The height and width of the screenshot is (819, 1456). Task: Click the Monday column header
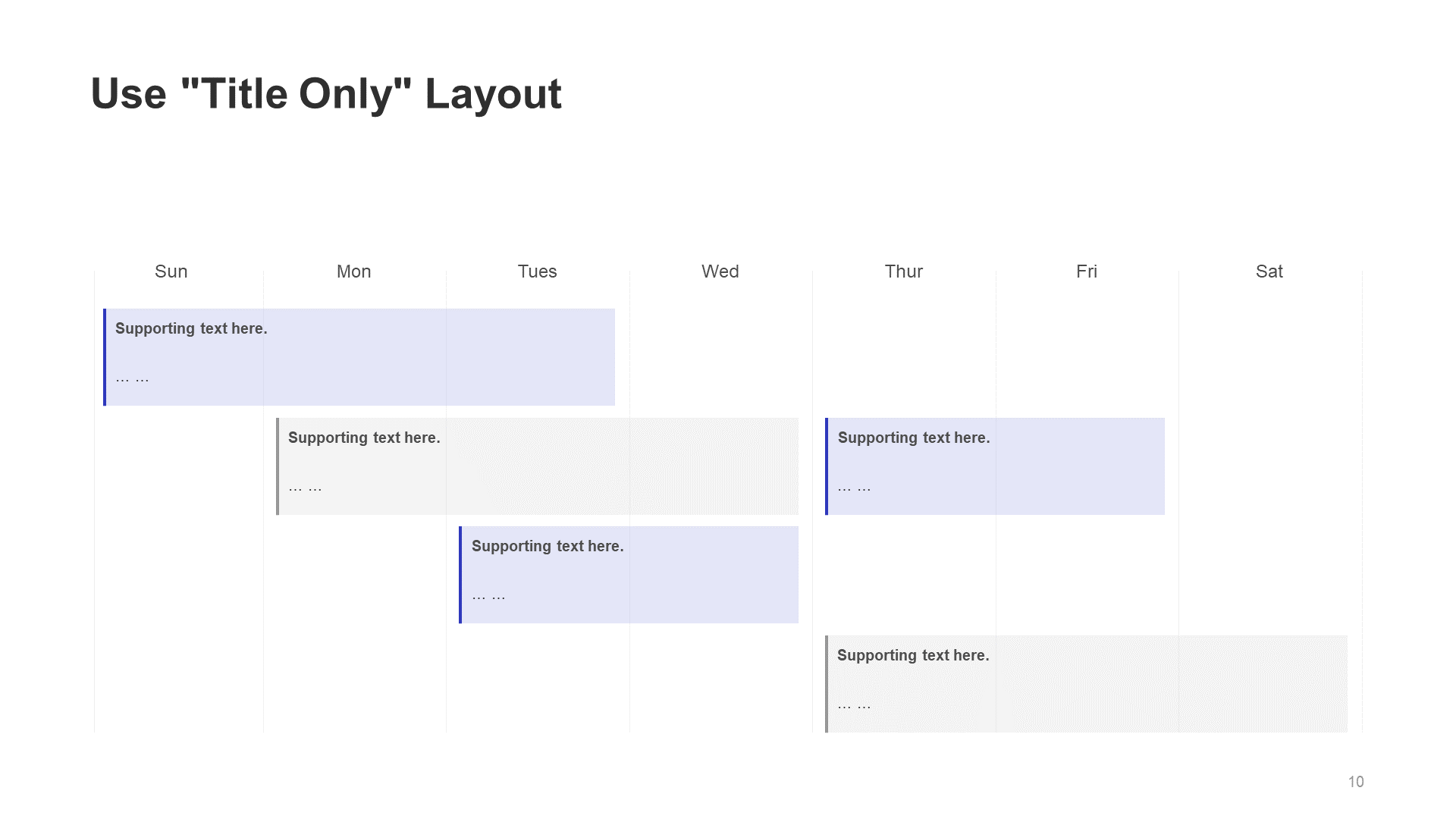click(x=354, y=271)
